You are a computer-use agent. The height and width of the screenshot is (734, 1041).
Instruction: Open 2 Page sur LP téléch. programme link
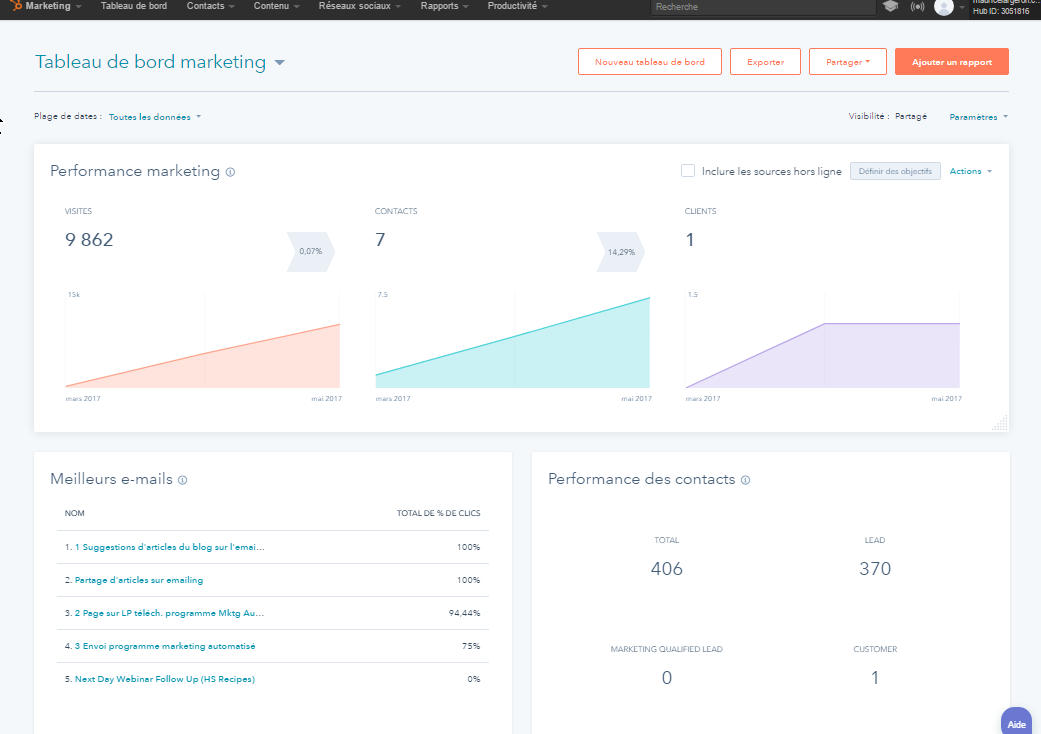coord(169,613)
